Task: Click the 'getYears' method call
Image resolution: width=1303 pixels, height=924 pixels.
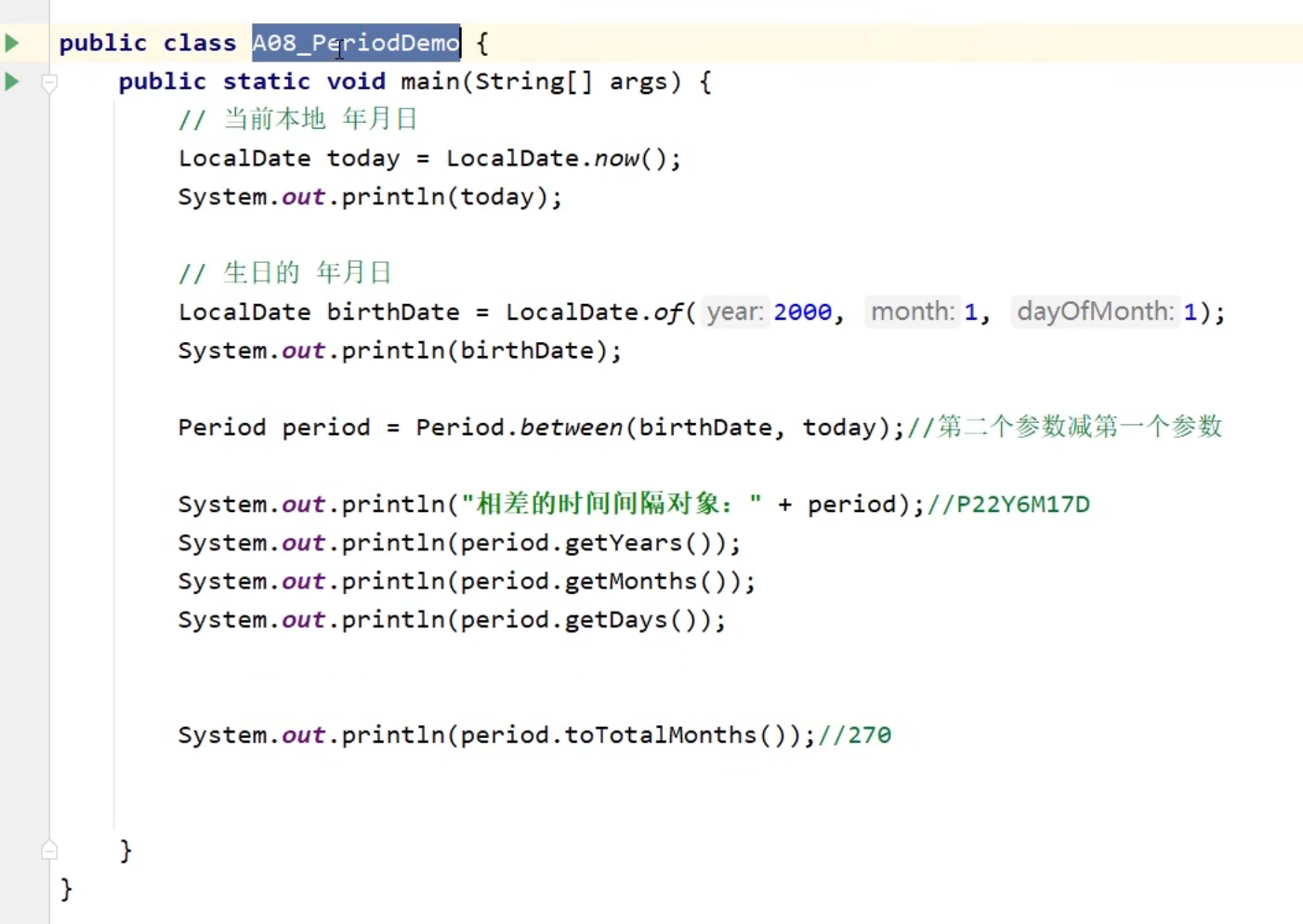Action: [623, 543]
